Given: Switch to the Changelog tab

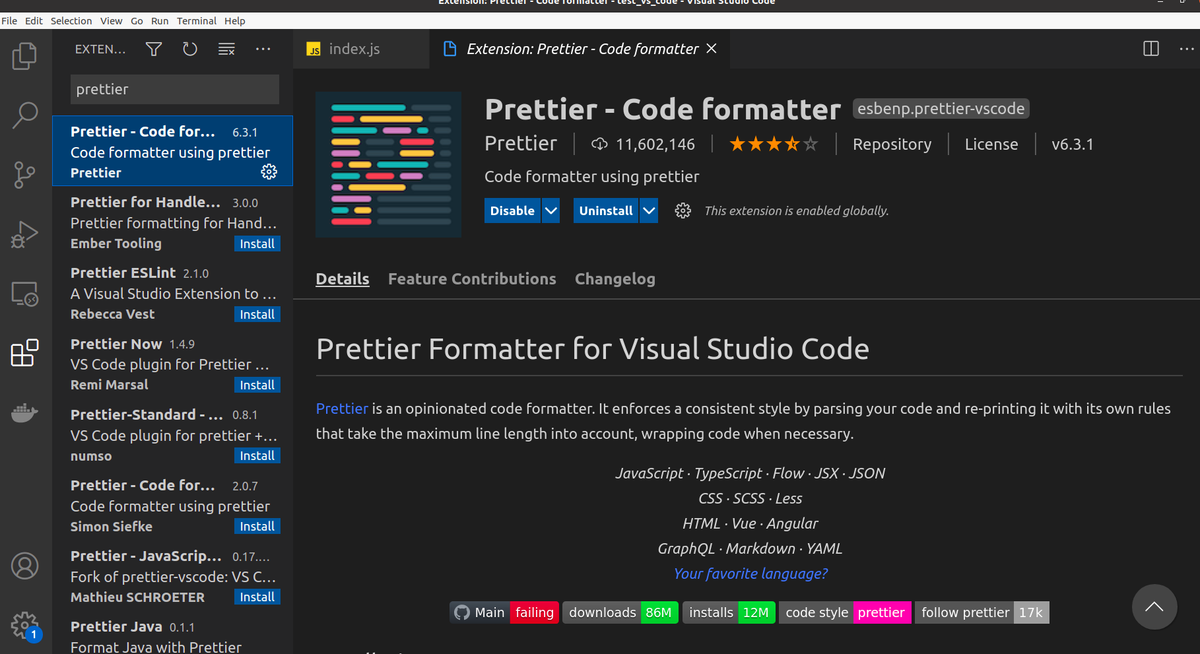Looking at the screenshot, I should pos(615,279).
